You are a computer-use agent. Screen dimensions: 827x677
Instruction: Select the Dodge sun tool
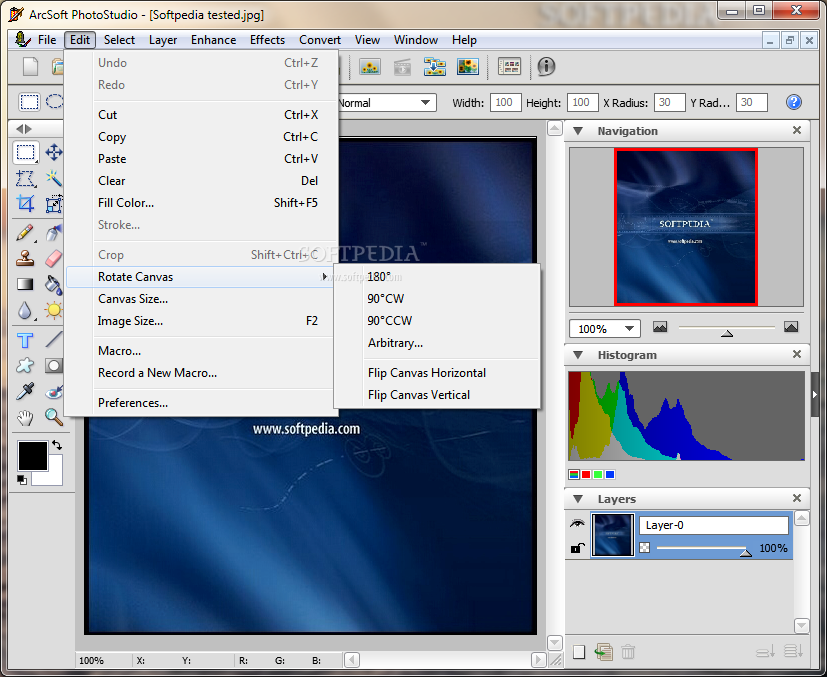click(54, 310)
